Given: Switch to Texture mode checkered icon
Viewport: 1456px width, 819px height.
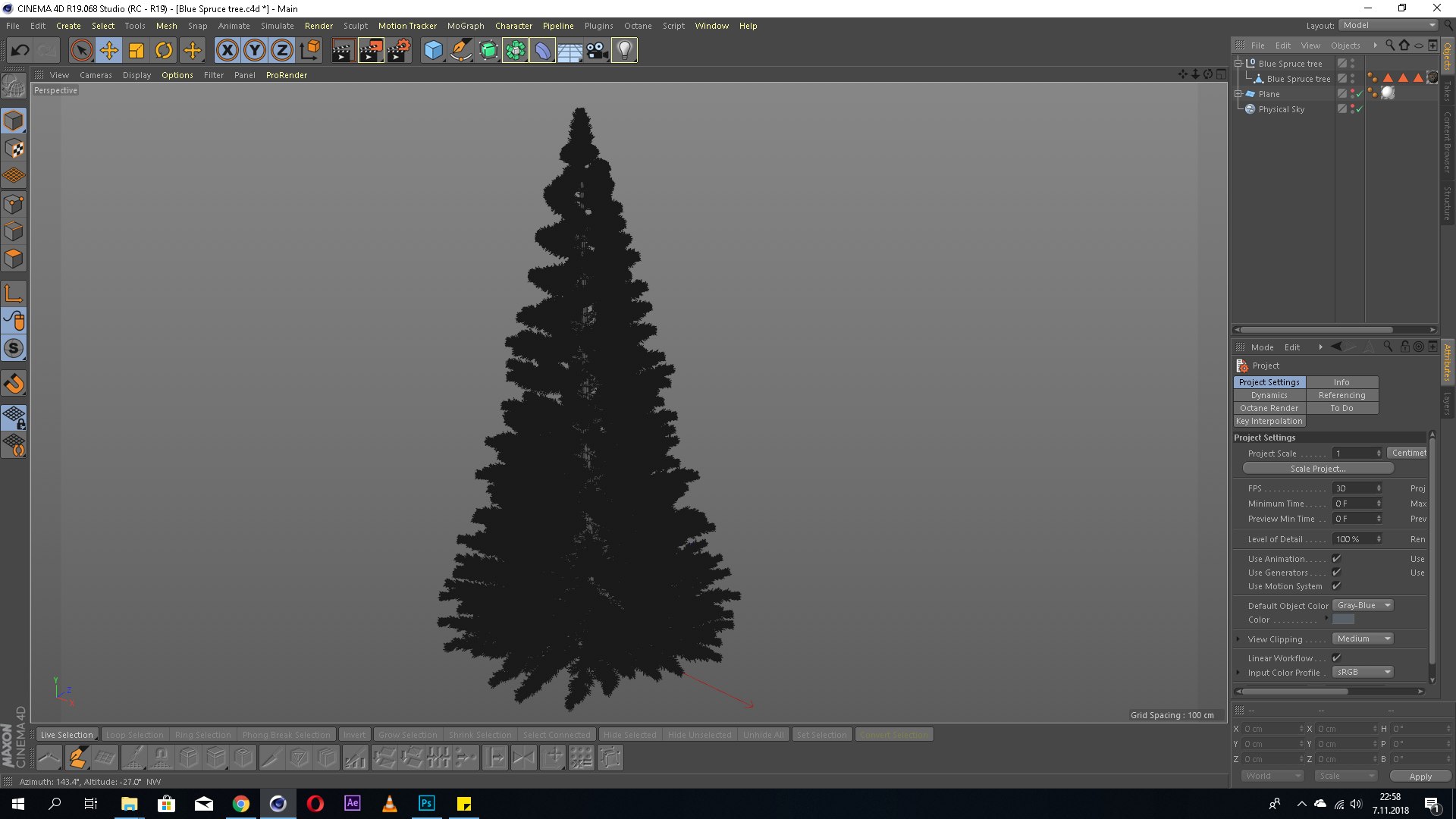Looking at the screenshot, I should 14,149.
